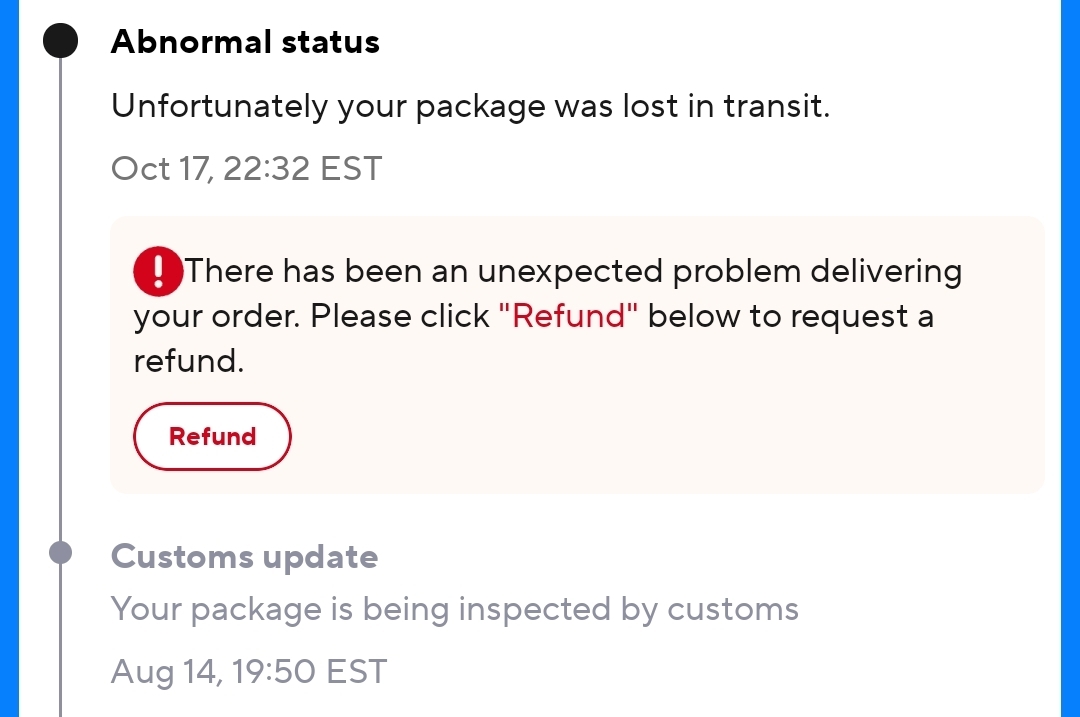The height and width of the screenshot is (717, 1080).
Task: Click the final word "refund." in the alert
Action: 189,361
